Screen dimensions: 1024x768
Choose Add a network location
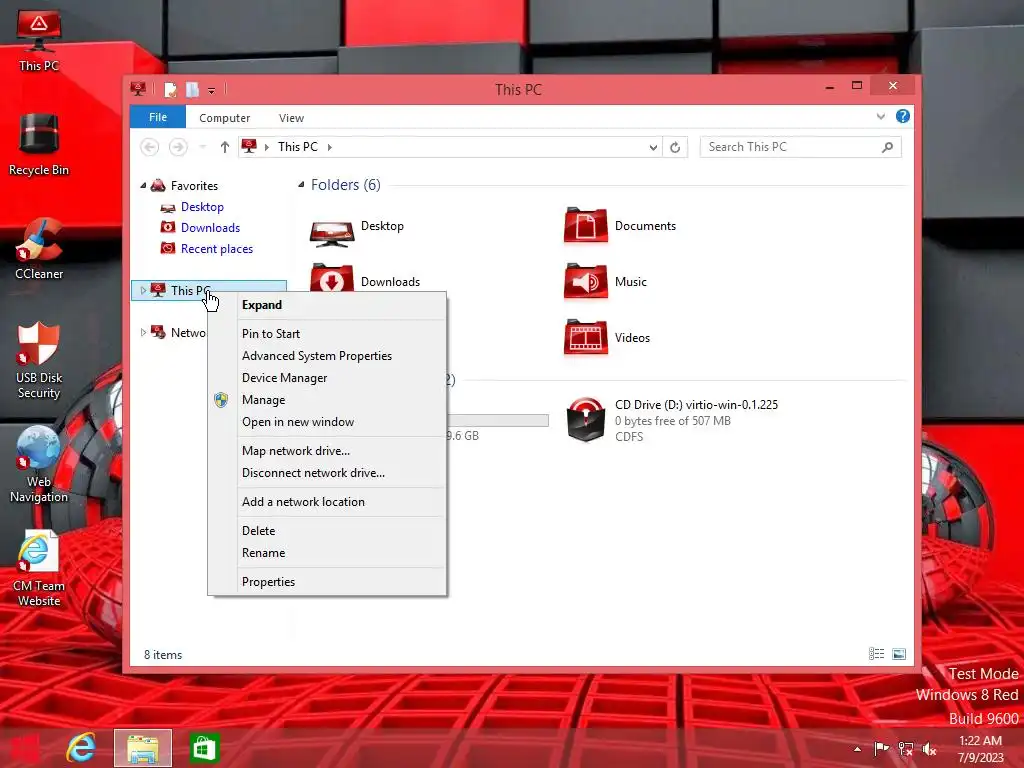(327, 502)
